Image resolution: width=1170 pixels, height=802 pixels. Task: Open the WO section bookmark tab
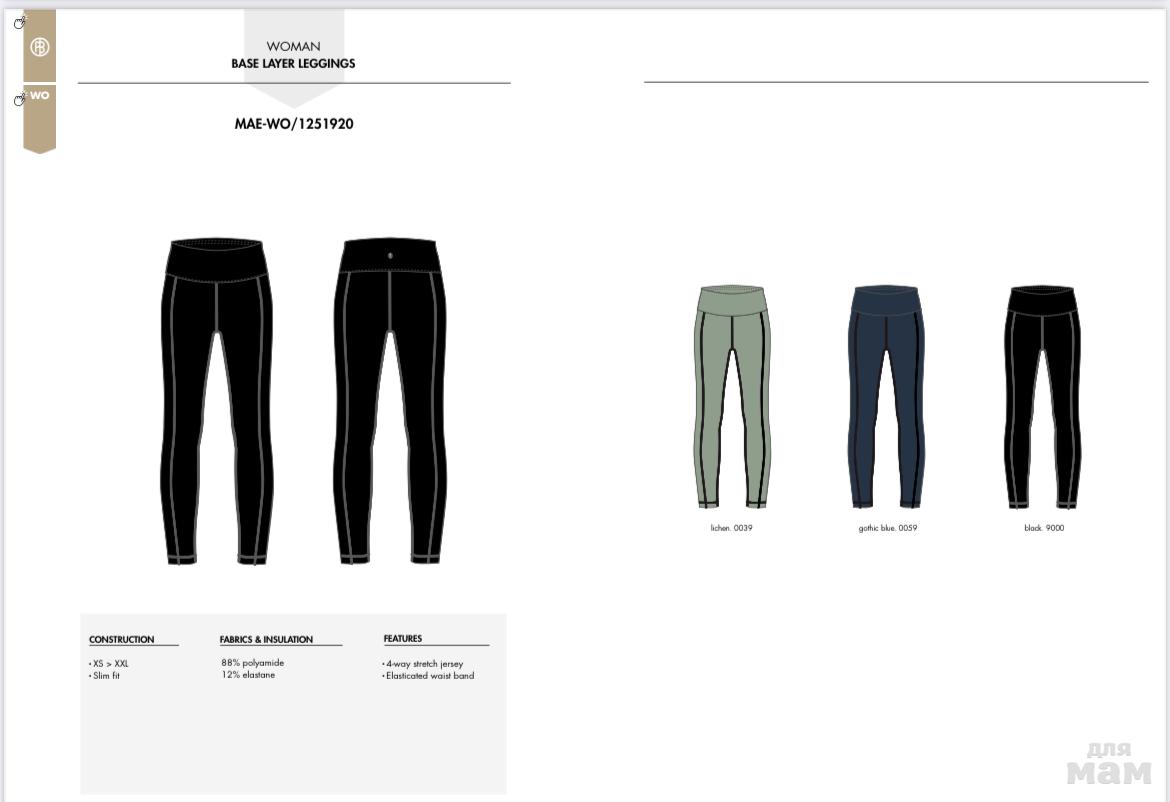click(40, 118)
